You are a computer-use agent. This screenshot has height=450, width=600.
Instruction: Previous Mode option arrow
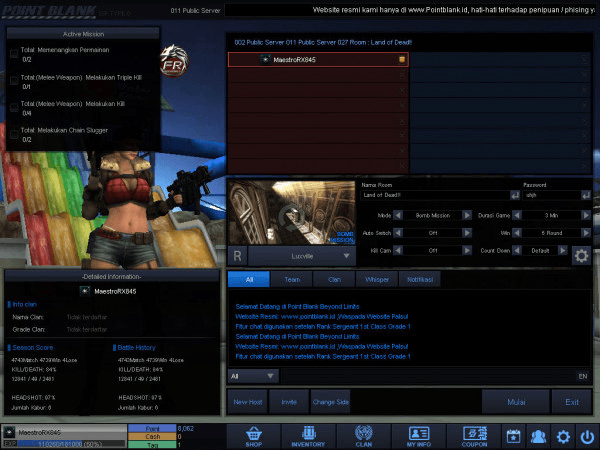pos(398,215)
